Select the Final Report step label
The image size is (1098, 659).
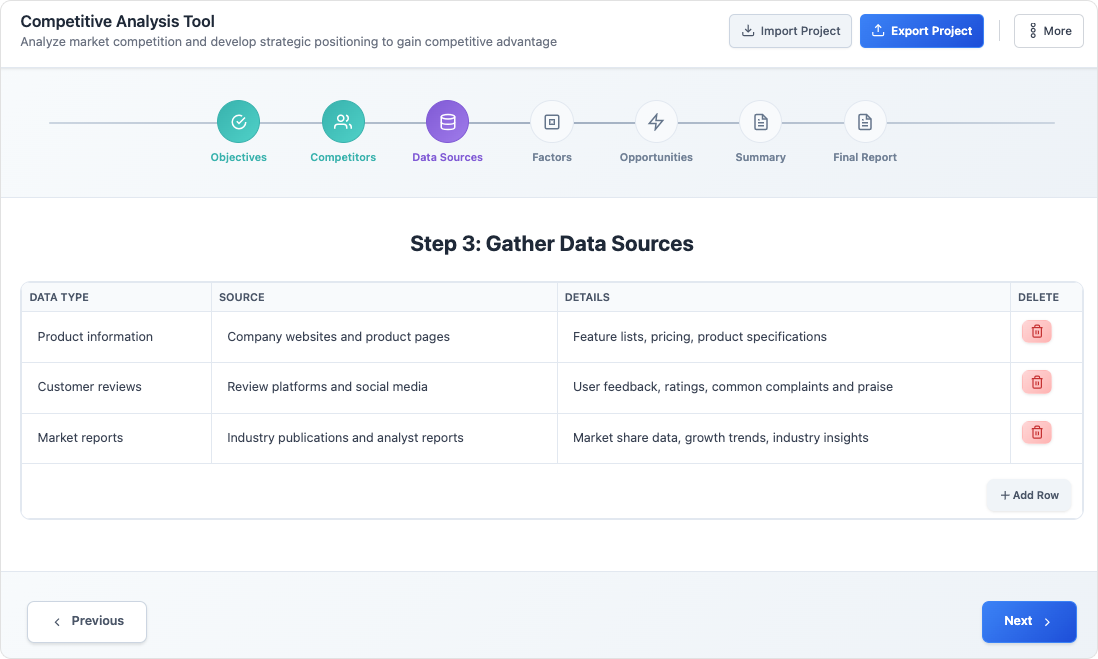pyautogui.click(x=865, y=158)
